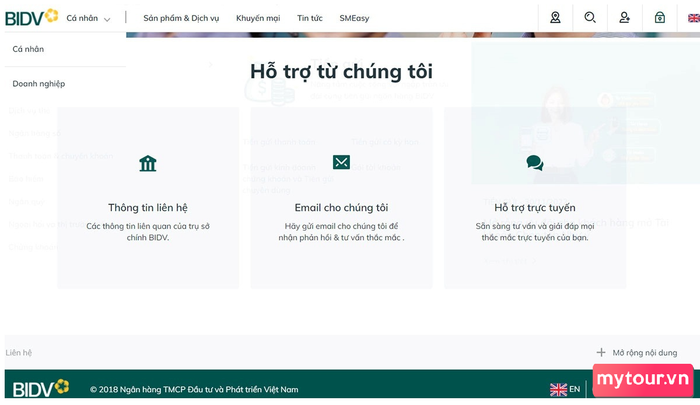
Task: Open the branch locator pin icon
Action: tap(555, 17)
